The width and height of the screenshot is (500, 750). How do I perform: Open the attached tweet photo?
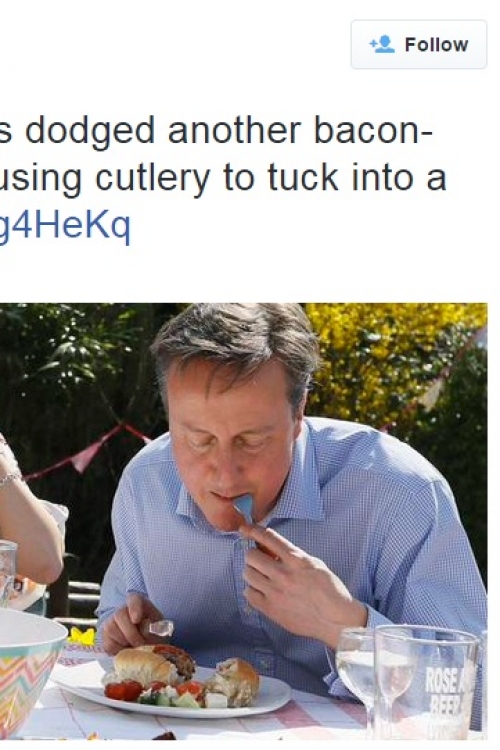click(x=244, y=521)
